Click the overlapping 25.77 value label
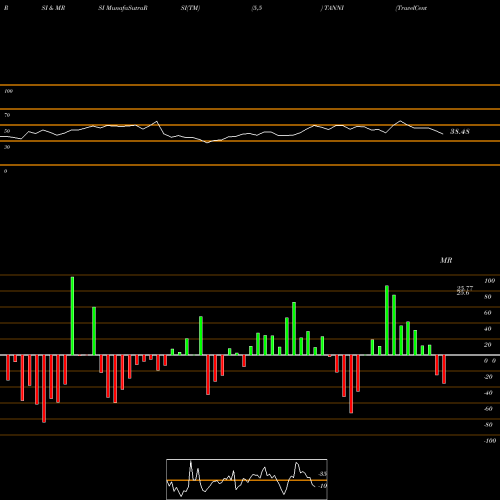Image resolution: width=500 pixels, height=500 pixels. point(465,289)
